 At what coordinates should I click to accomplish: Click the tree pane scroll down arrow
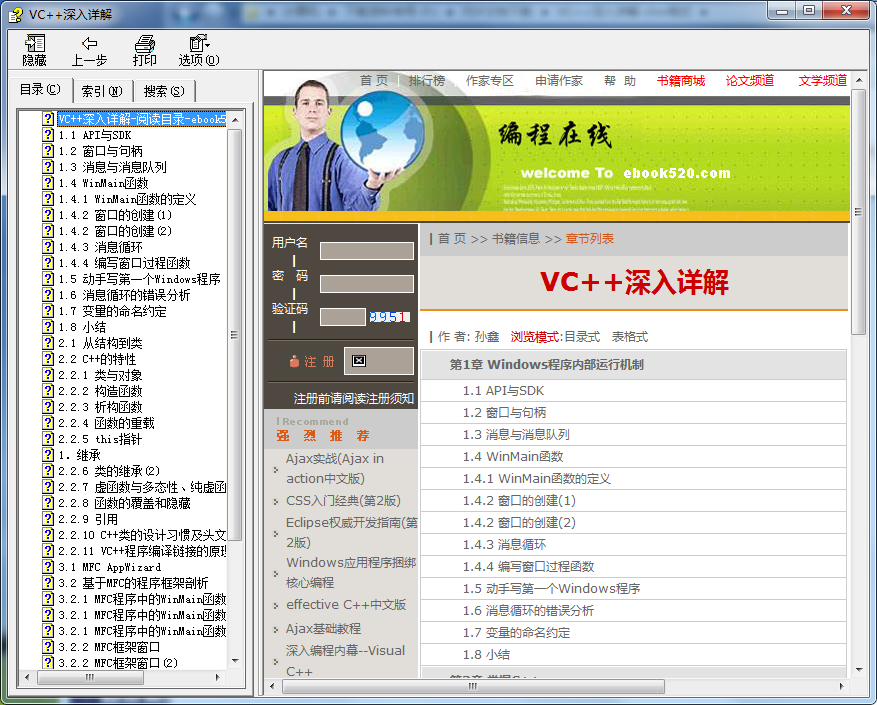(x=236, y=661)
